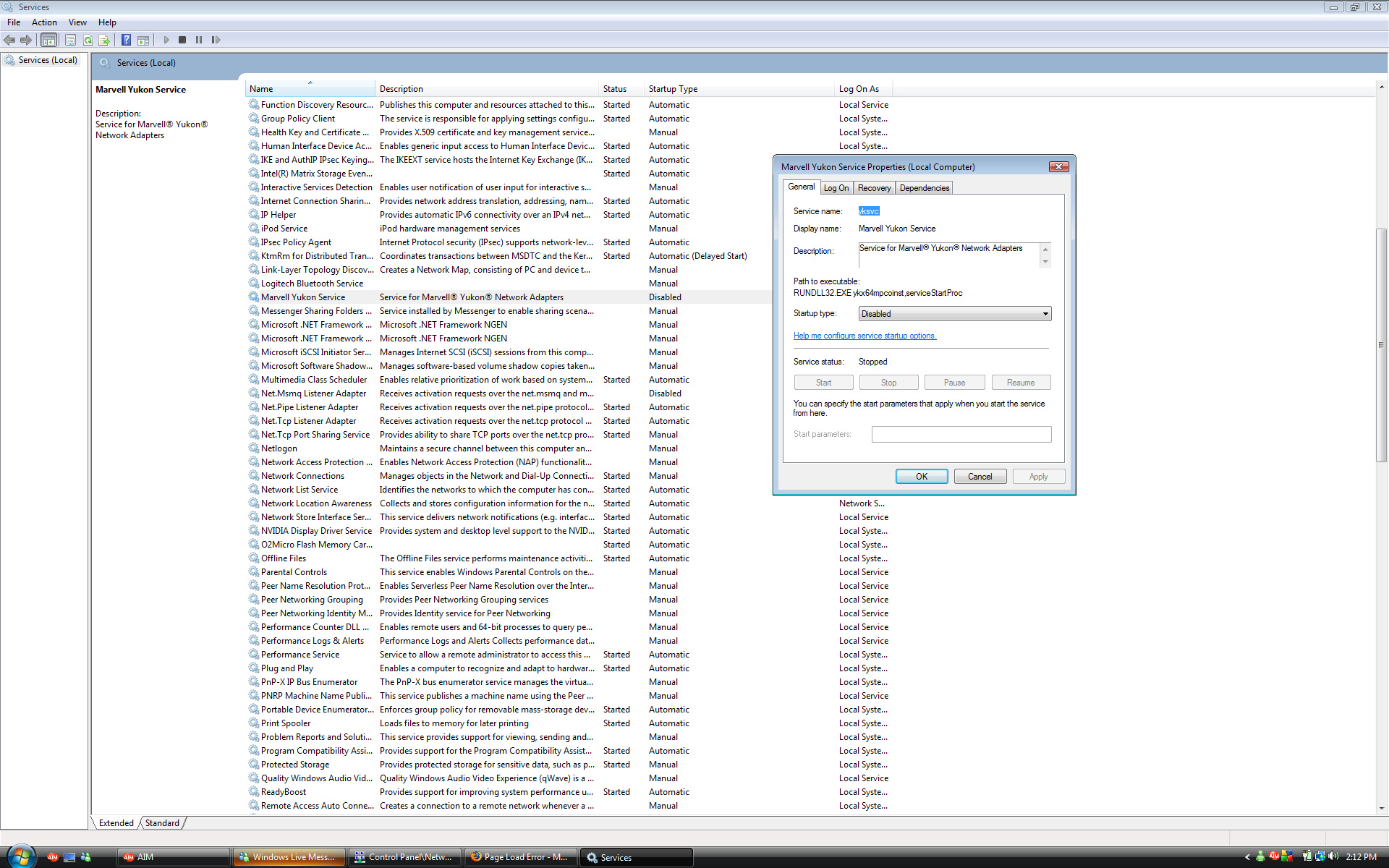The width and height of the screenshot is (1389, 868).
Task: Open the Windows Start orb
Action: click(x=20, y=856)
